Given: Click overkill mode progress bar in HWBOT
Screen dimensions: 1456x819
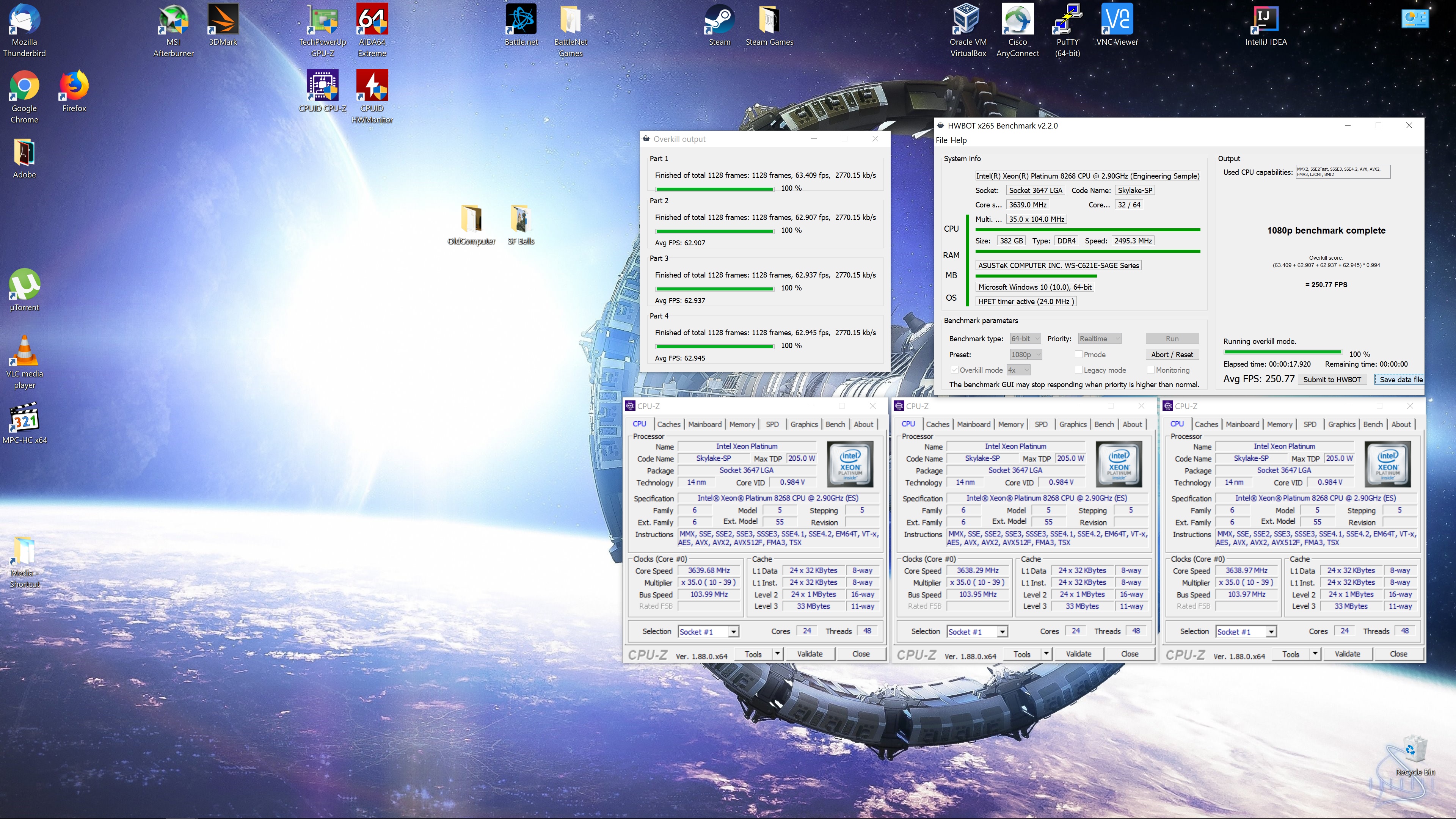Looking at the screenshot, I should pyautogui.click(x=1282, y=352).
